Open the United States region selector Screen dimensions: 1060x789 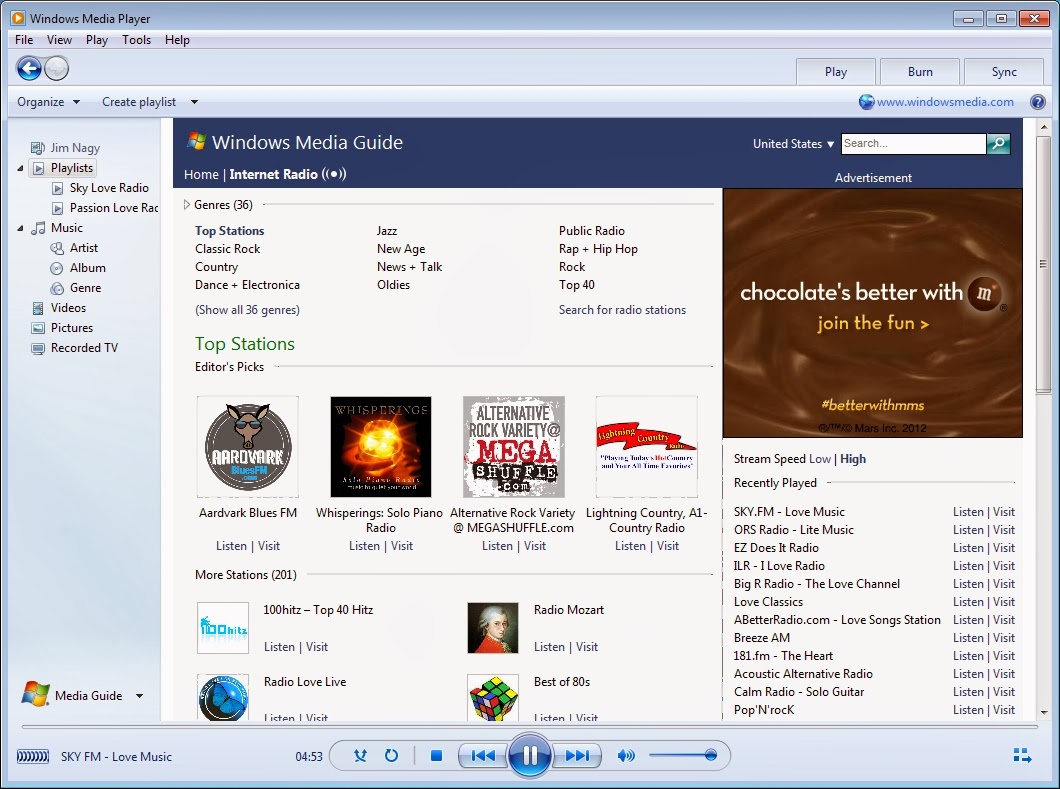click(x=791, y=144)
